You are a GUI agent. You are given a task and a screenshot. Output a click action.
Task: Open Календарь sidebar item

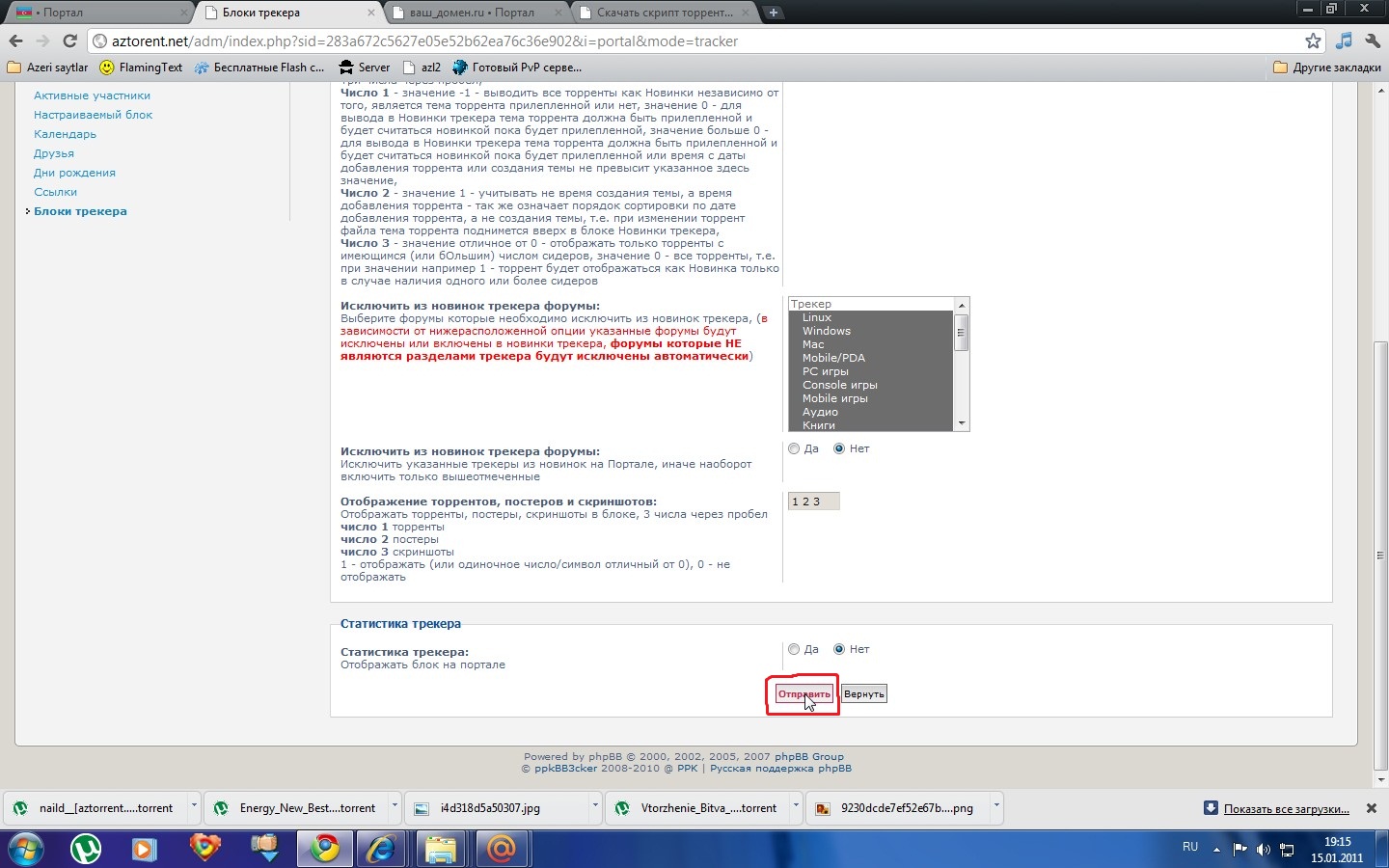(x=65, y=134)
